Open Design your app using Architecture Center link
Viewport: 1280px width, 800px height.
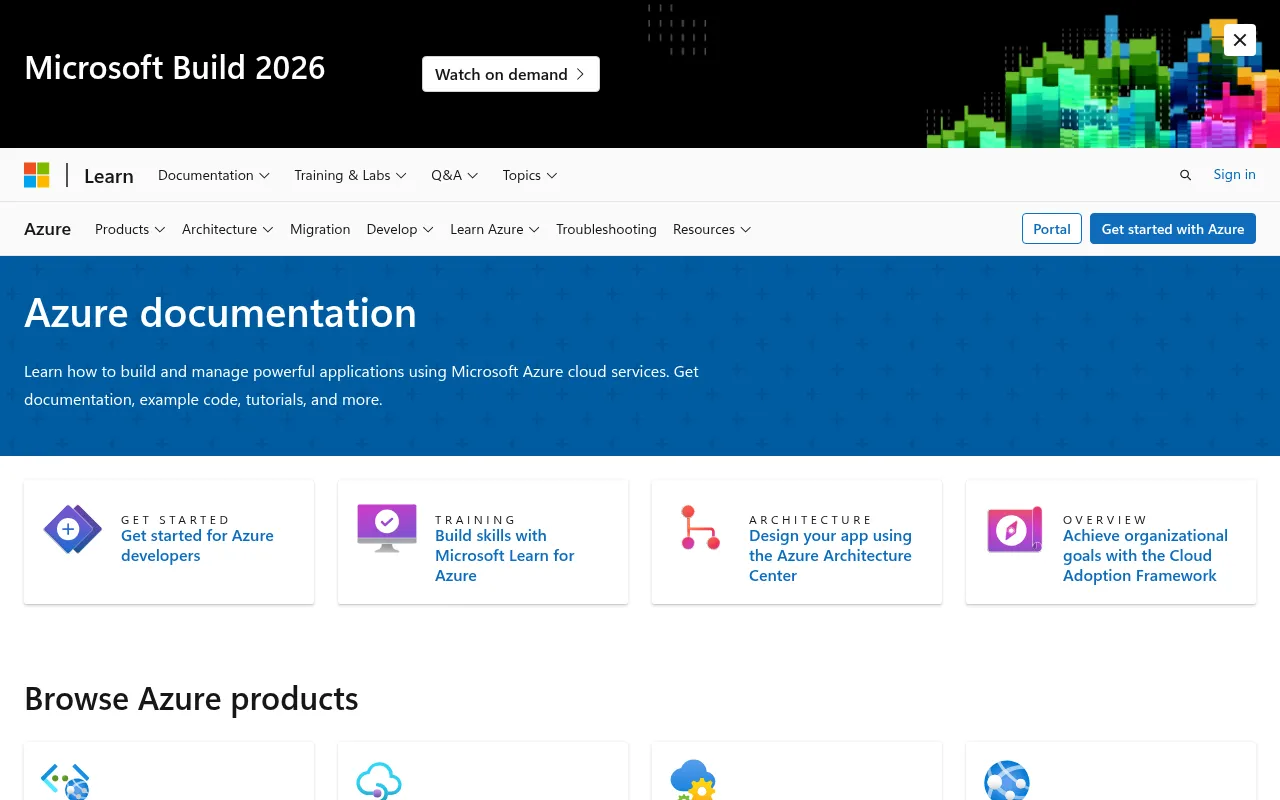(x=830, y=556)
